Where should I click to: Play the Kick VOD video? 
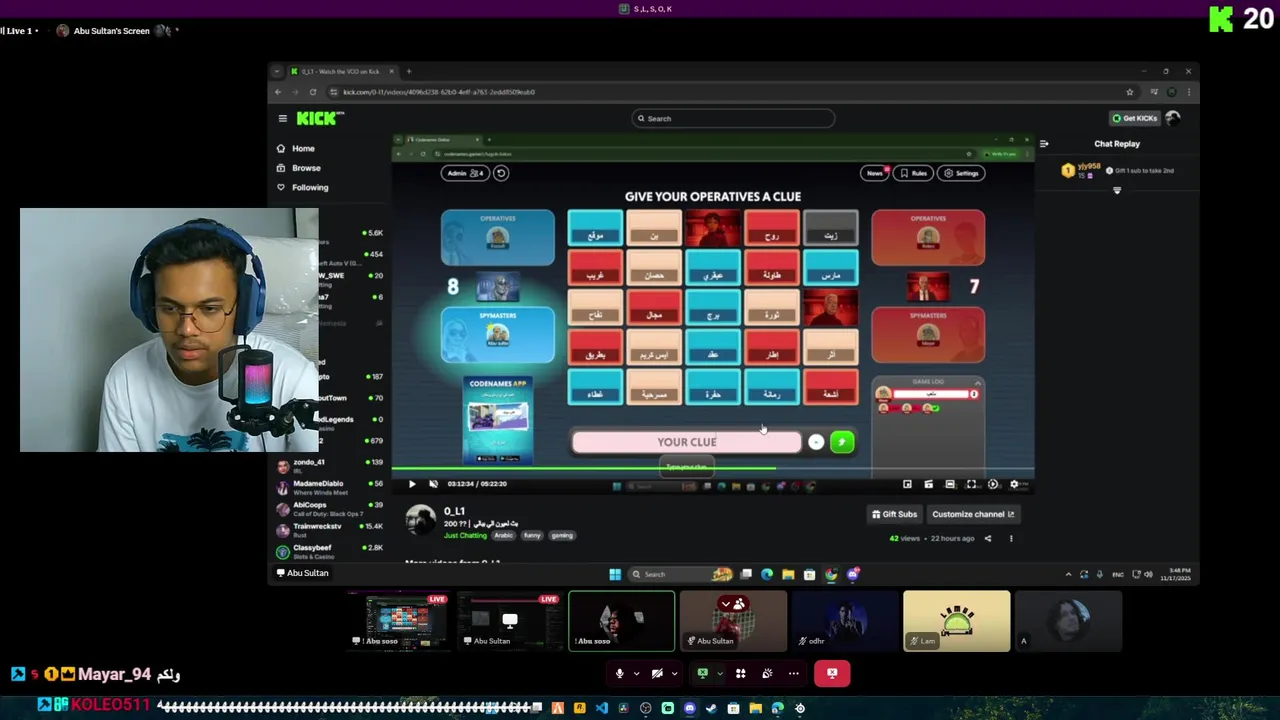point(412,484)
